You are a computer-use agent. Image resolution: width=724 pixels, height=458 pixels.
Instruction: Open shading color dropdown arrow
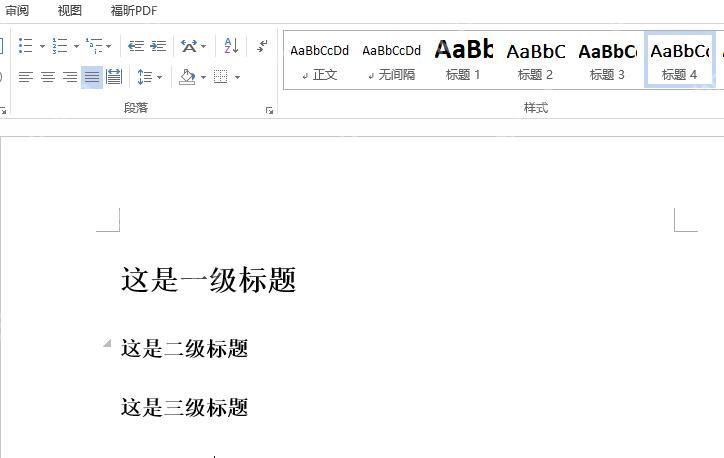click(x=204, y=77)
